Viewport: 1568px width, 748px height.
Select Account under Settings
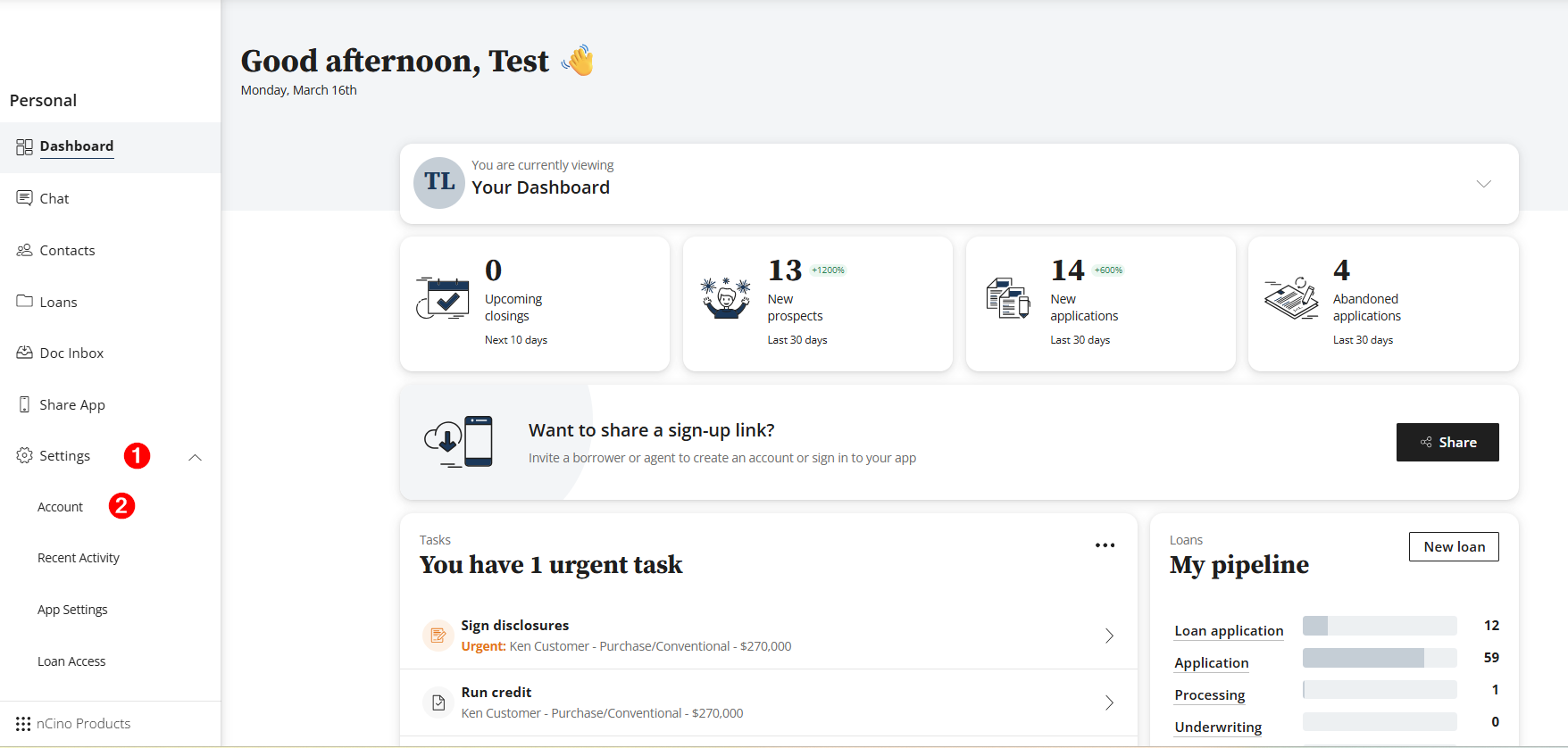point(60,507)
